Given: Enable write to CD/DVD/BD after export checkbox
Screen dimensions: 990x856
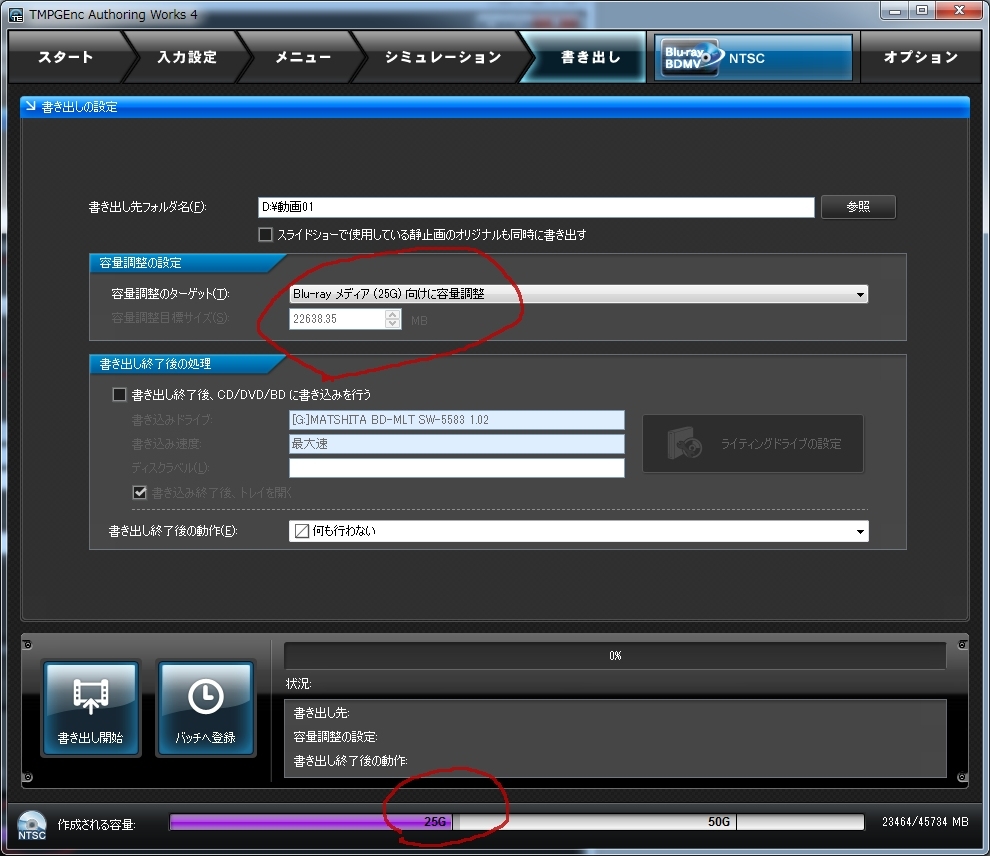Looking at the screenshot, I should (119, 395).
